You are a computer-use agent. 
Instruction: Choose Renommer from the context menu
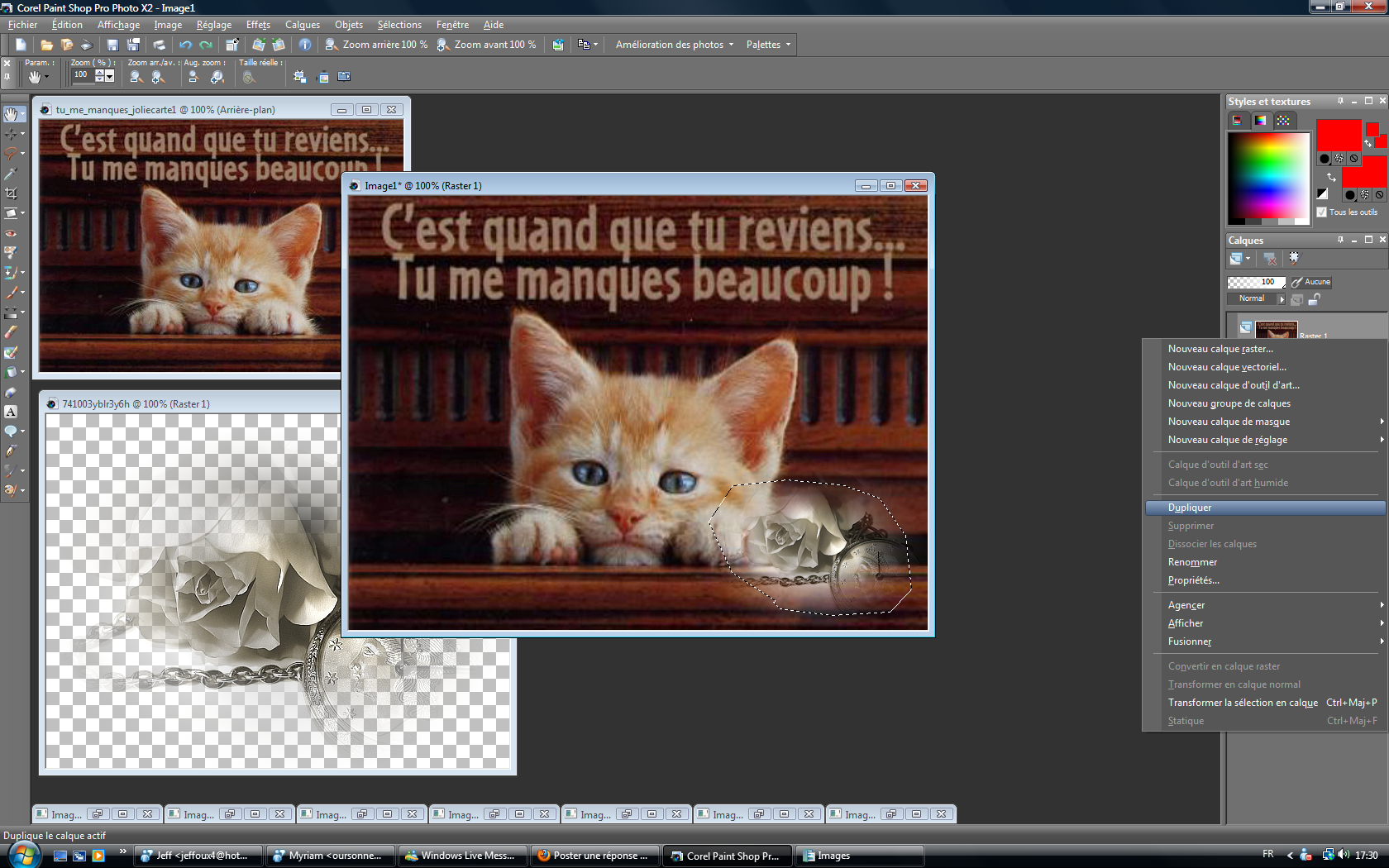click(x=1265, y=562)
